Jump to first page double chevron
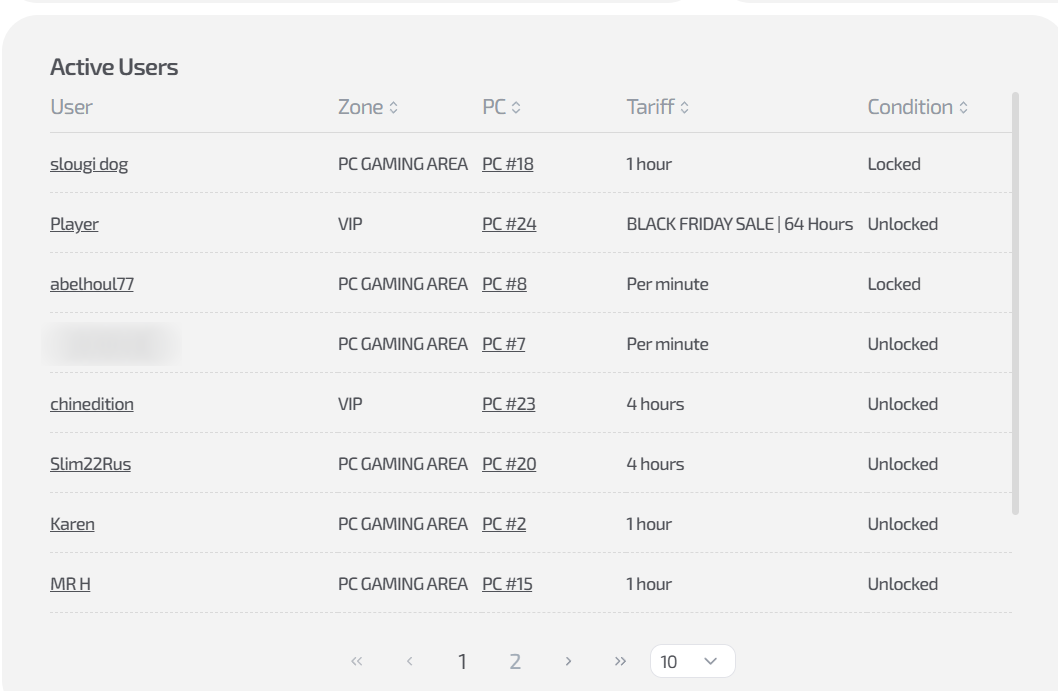The height and width of the screenshot is (691, 1058). tap(357, 661)
